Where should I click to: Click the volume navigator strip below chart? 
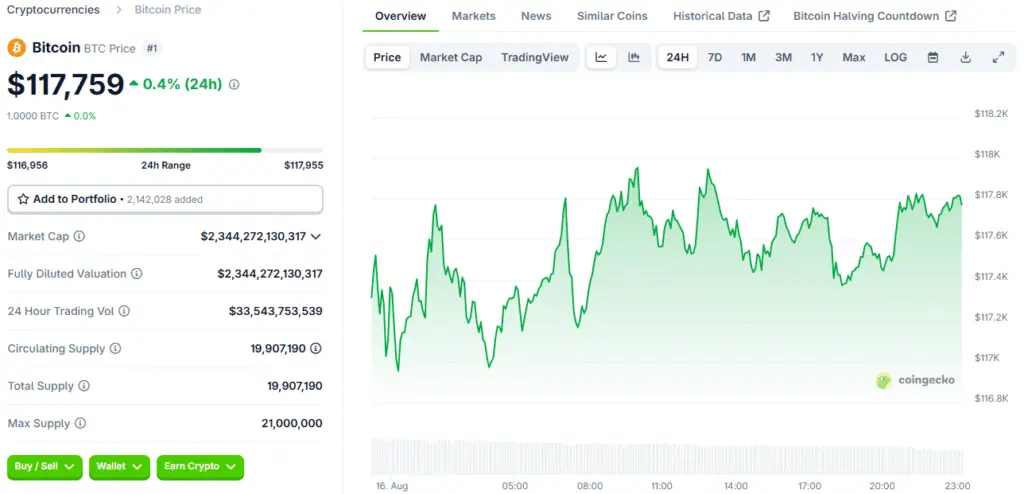click(667, 456)
